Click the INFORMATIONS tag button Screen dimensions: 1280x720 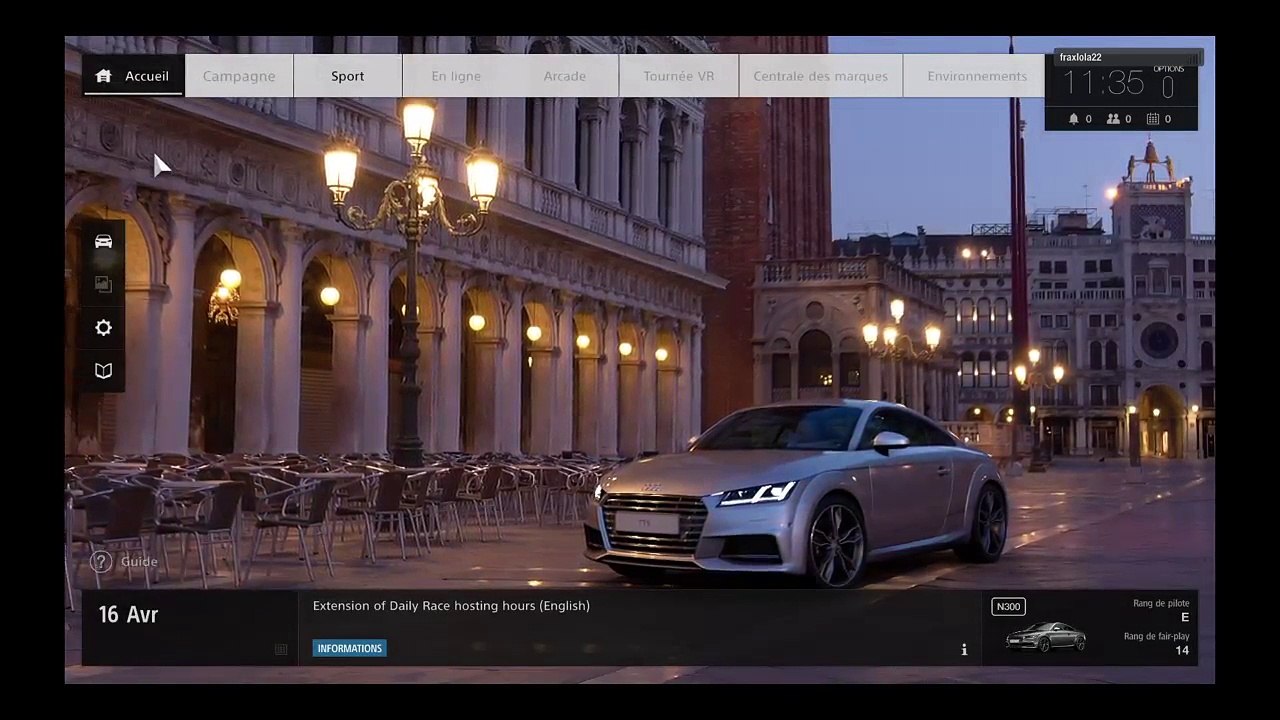(350, 649)
